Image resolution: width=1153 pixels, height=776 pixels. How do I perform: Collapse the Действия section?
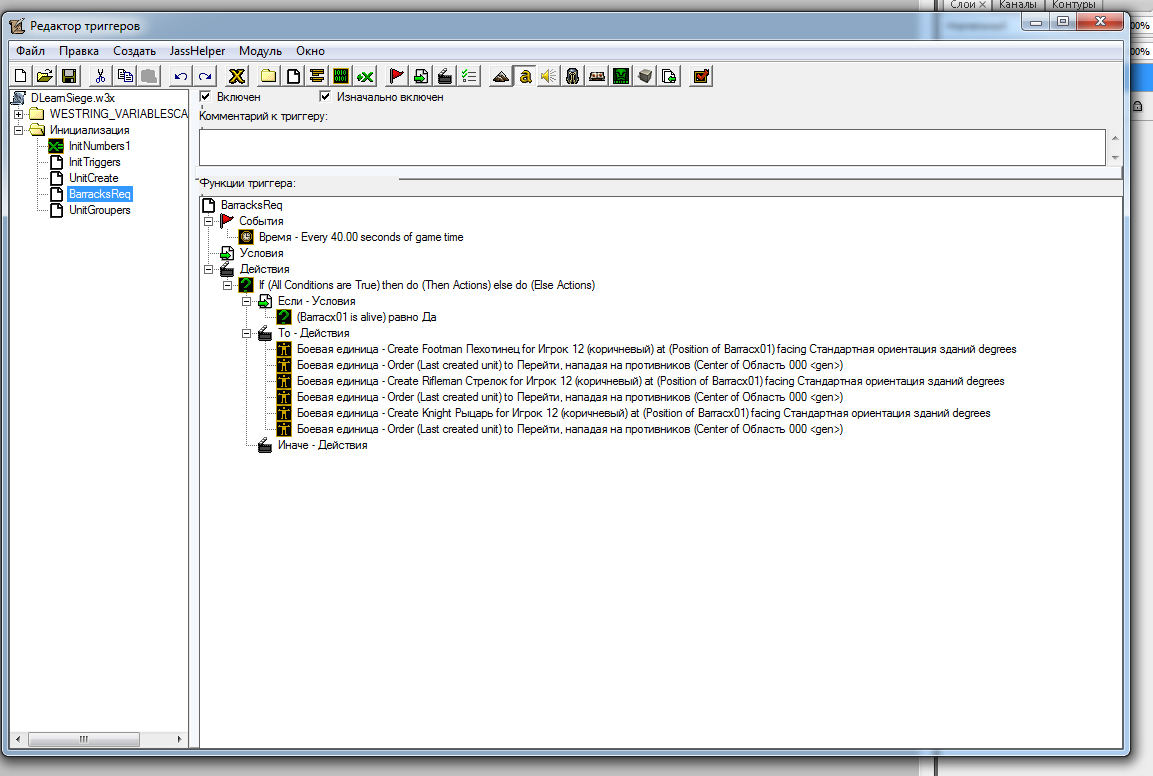(209, 269)
